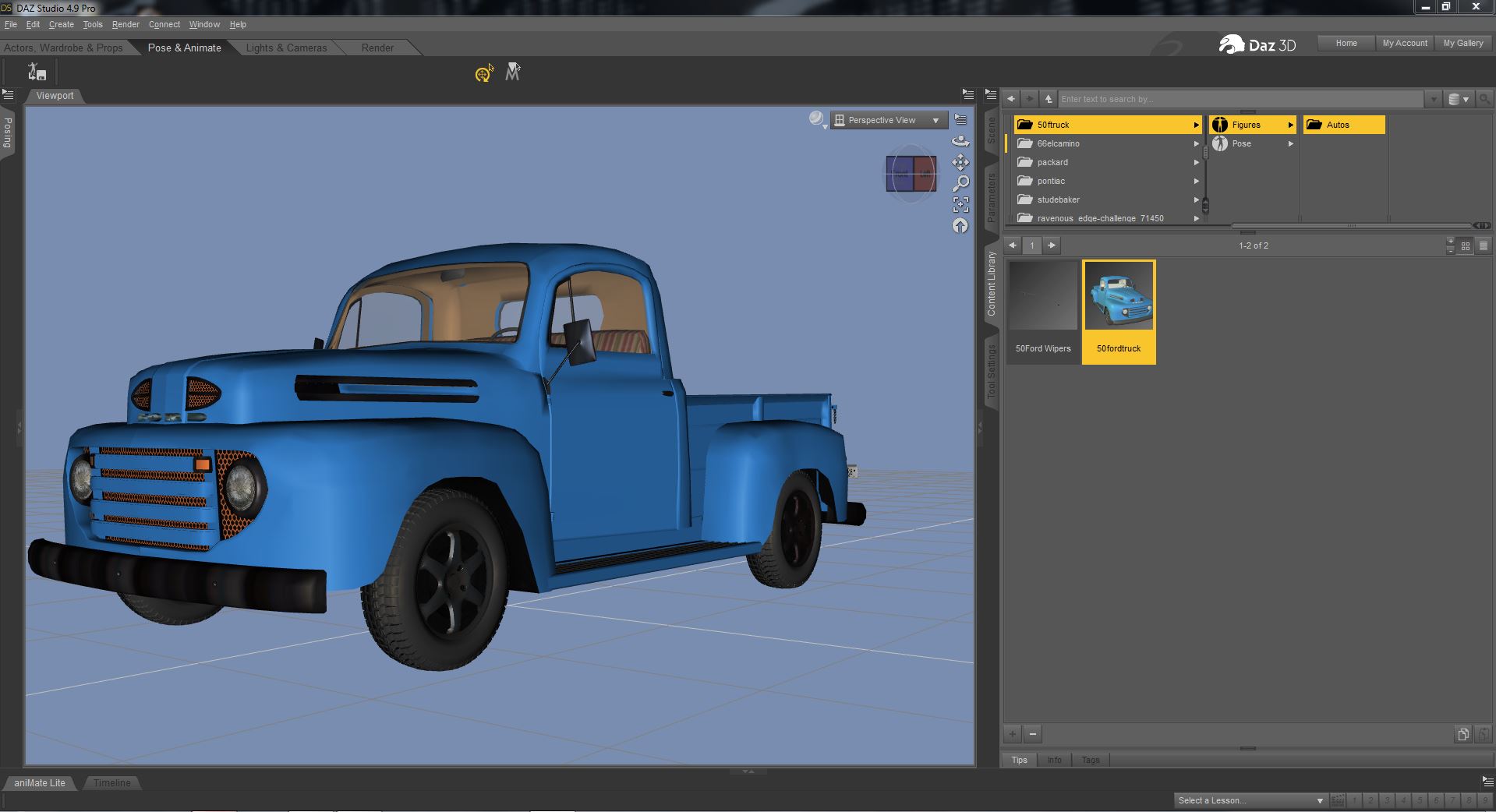
Task: Open the Parameters side tab
Action: 992,197
